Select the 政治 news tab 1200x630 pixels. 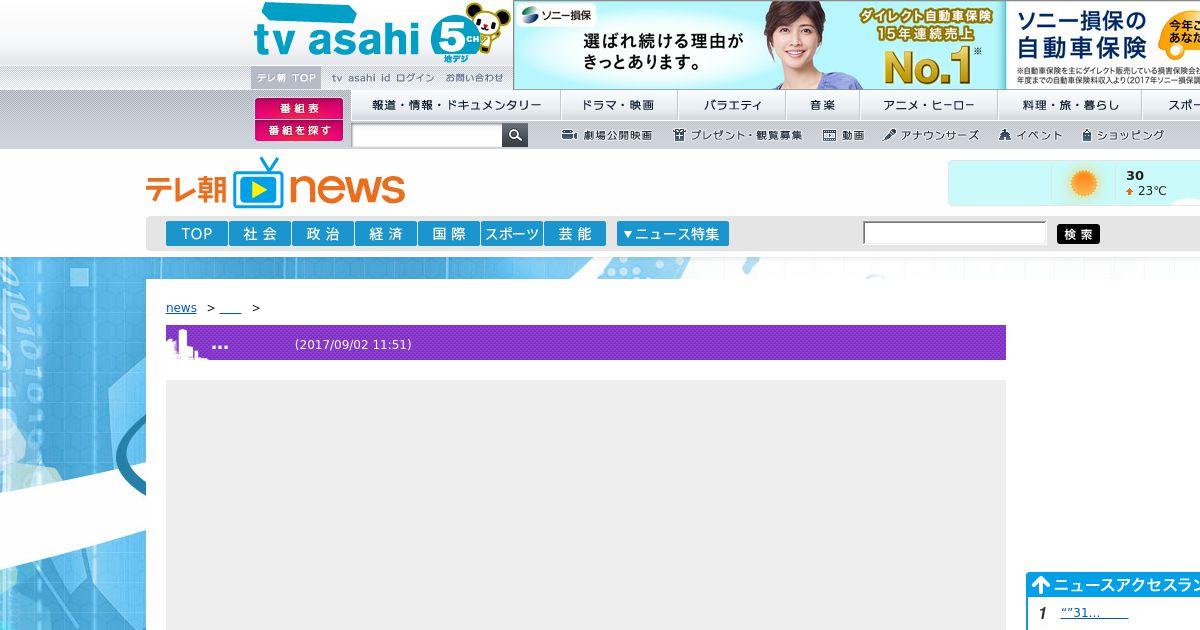(323, 234)
